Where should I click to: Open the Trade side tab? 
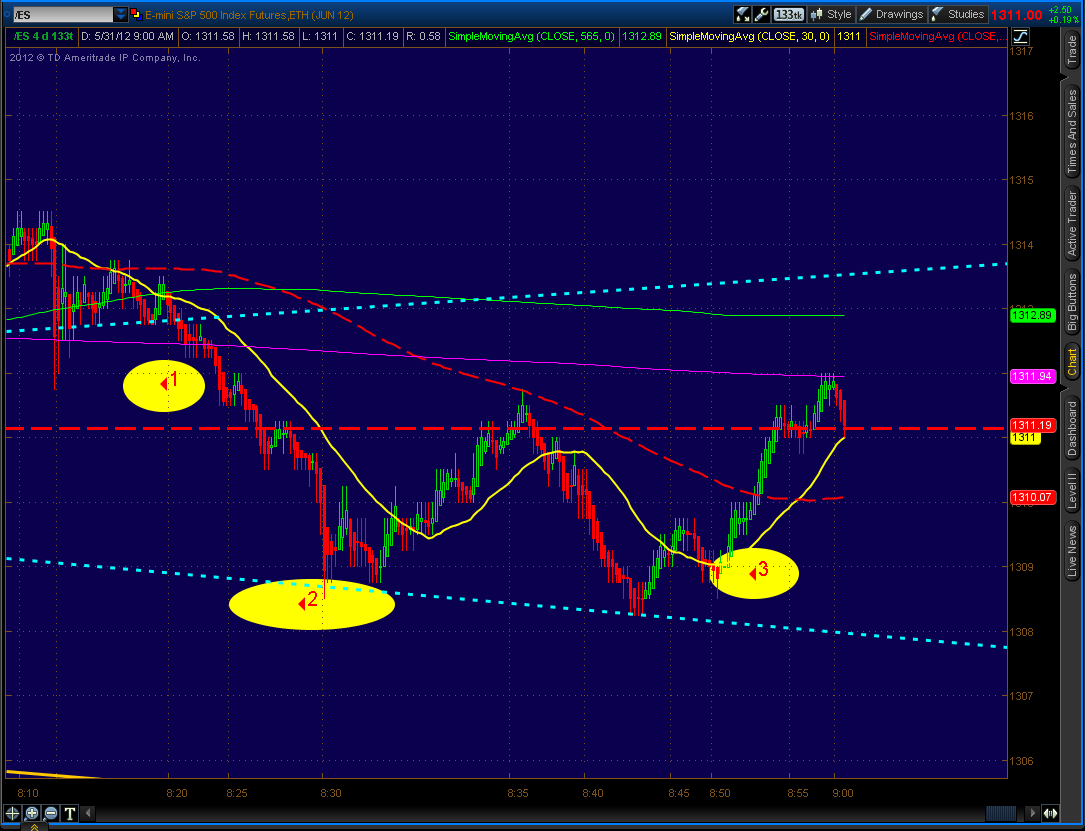click(1072, 48)
